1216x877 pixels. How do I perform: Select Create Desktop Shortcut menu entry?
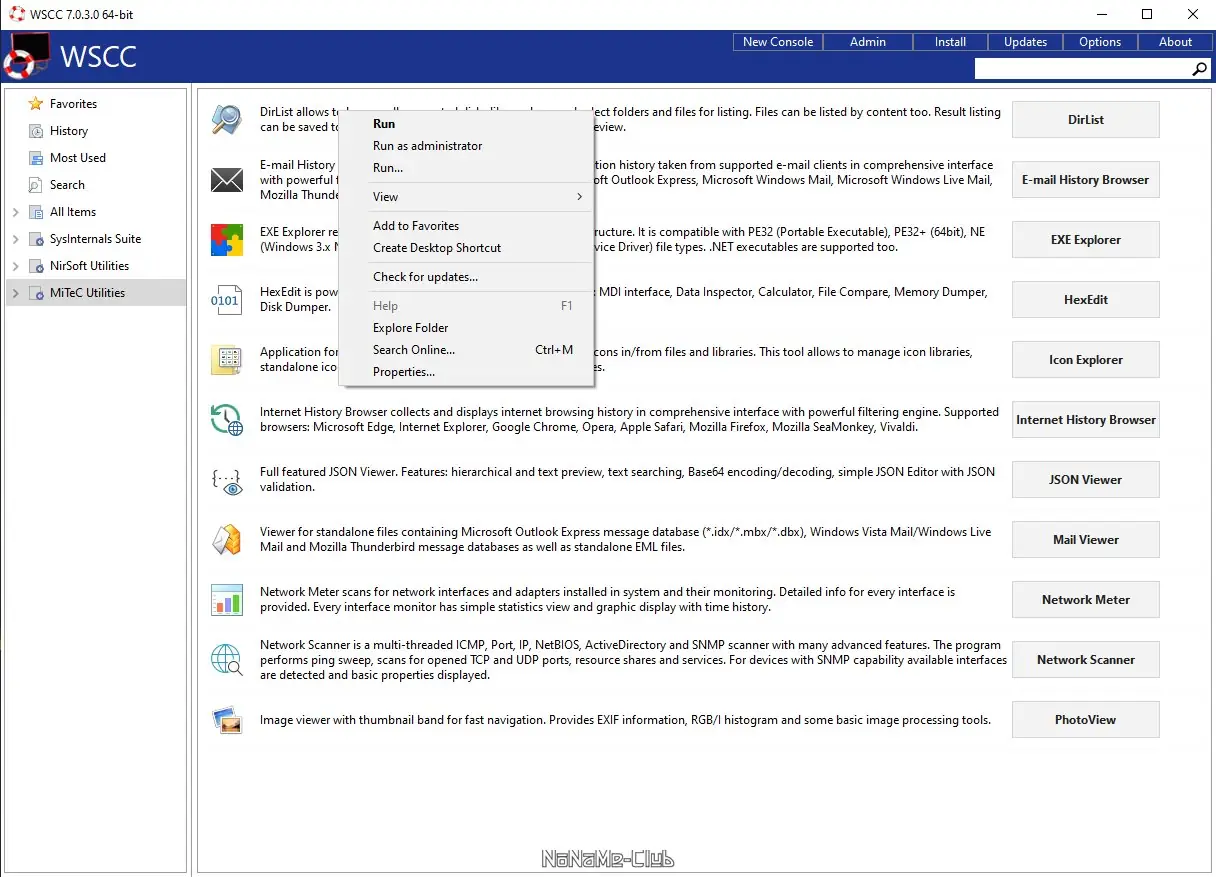click(435, 248)
